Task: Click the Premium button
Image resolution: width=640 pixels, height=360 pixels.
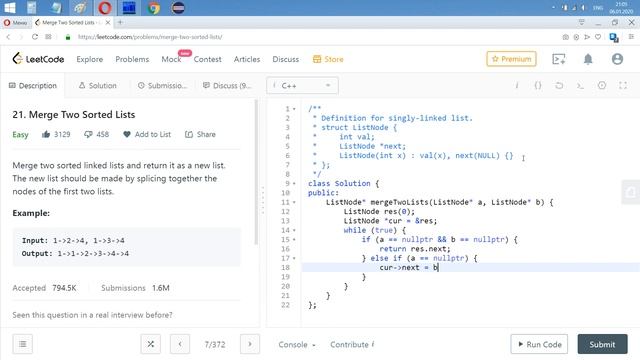Action: coord(511,59)
